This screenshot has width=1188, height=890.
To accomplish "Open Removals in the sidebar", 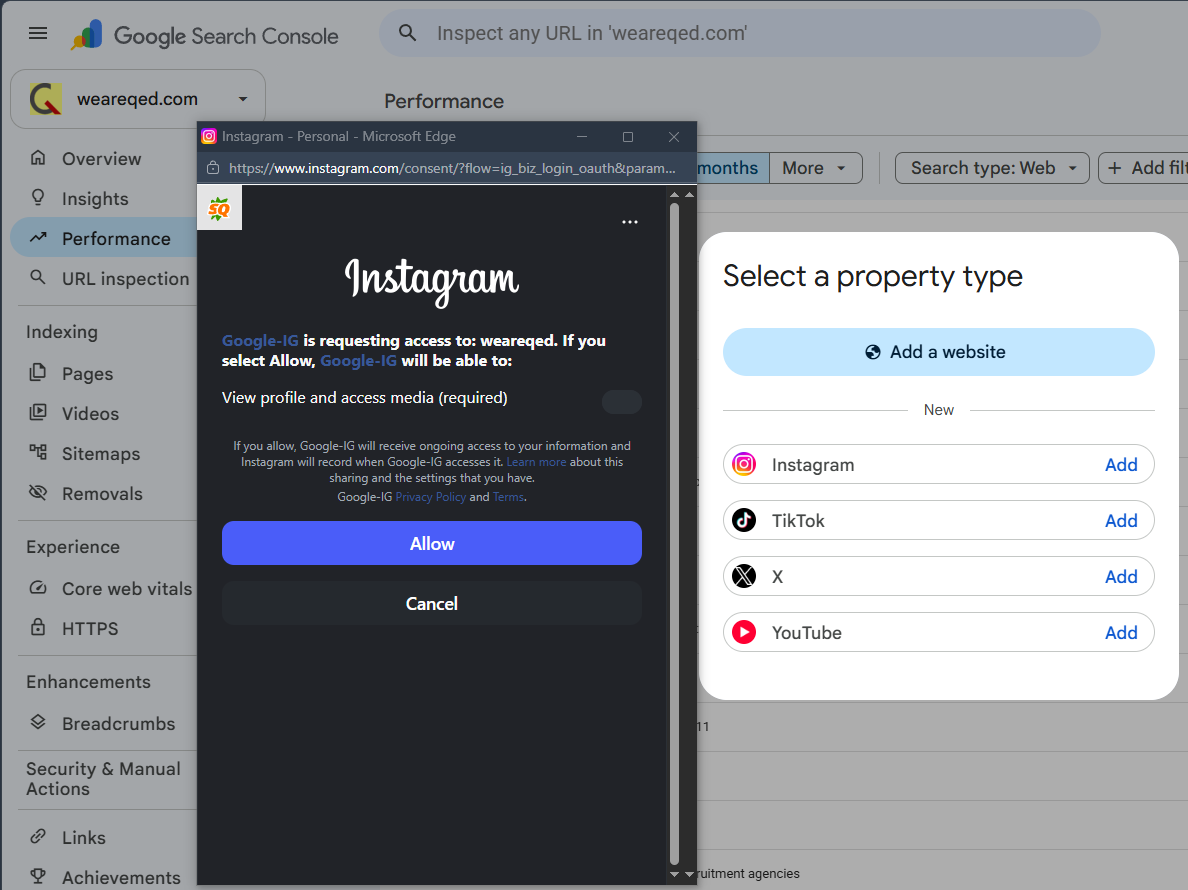I will click(x=102, y=494).
